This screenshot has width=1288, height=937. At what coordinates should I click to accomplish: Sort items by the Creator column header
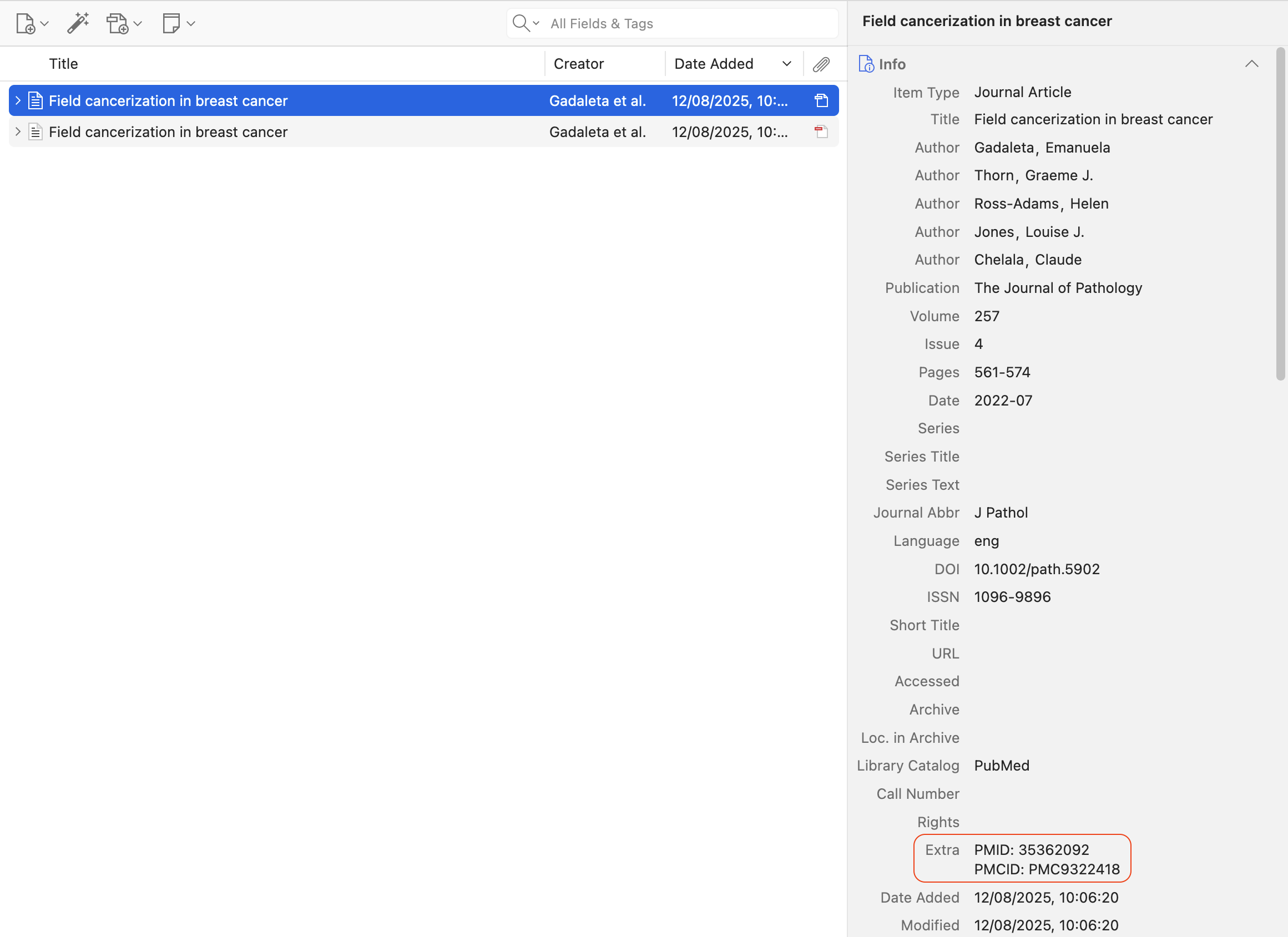coord(578,64)
